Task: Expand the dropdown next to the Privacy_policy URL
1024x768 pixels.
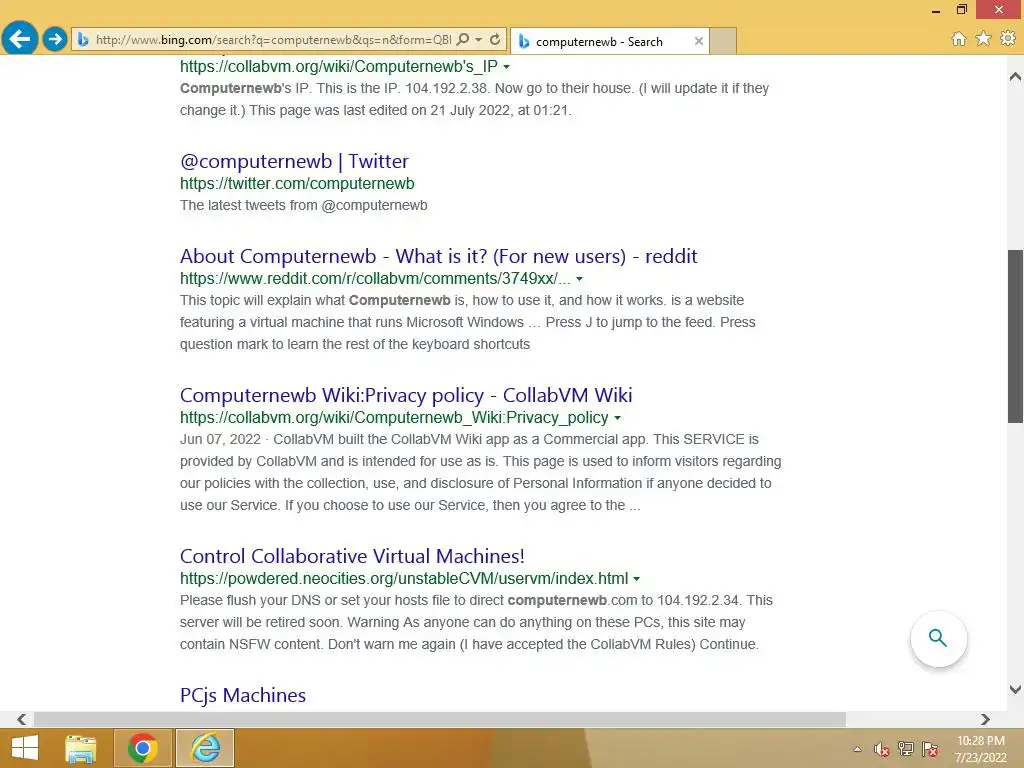Action: pyautogui.click(x=617, y=418)
